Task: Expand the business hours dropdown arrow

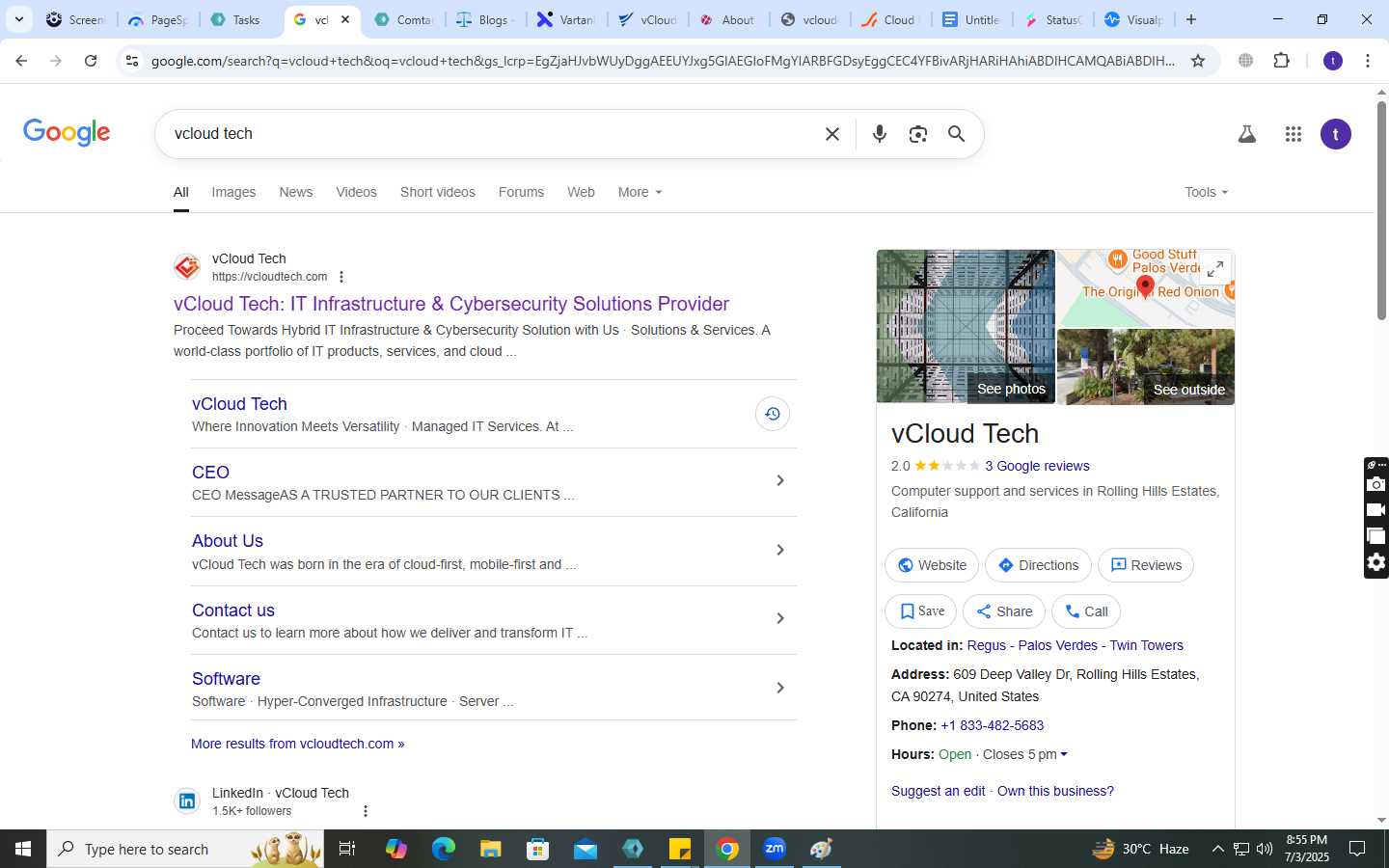Action: pos(1064,754)
